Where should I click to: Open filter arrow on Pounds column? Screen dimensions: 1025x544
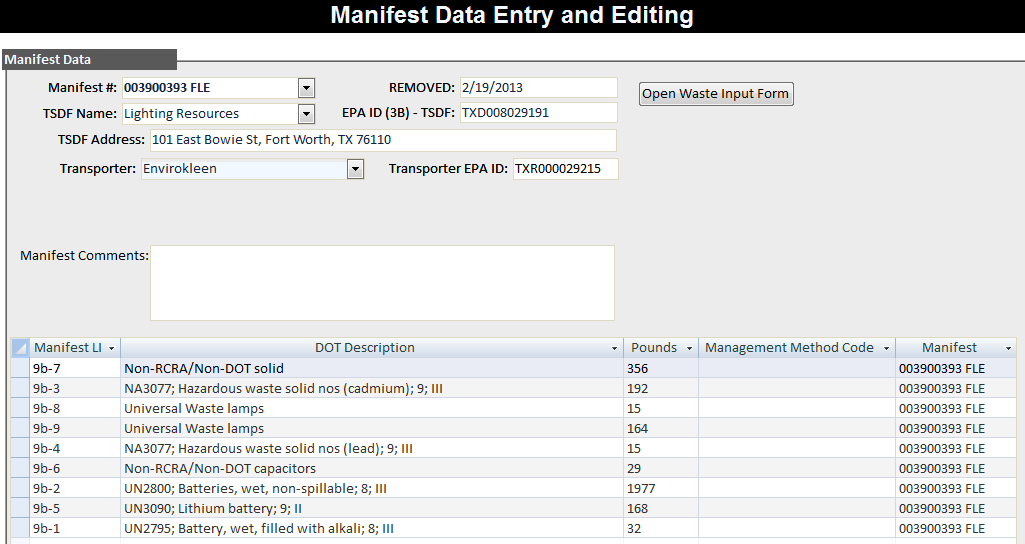point(689,348)
